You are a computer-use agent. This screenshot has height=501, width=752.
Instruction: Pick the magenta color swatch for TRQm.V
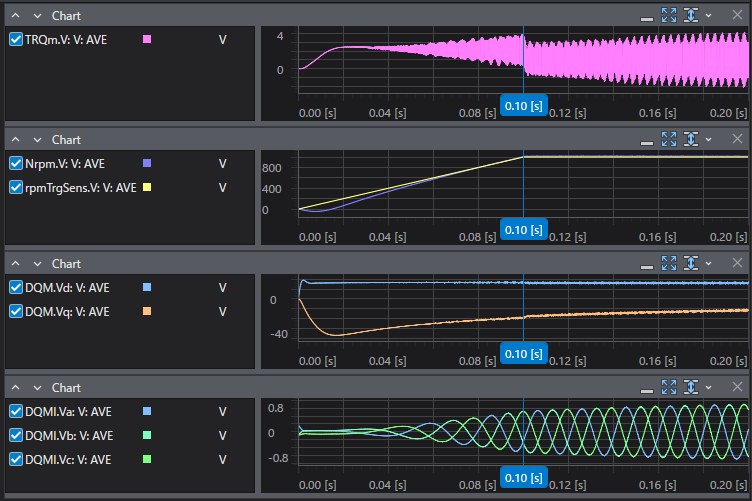(147, 39)
